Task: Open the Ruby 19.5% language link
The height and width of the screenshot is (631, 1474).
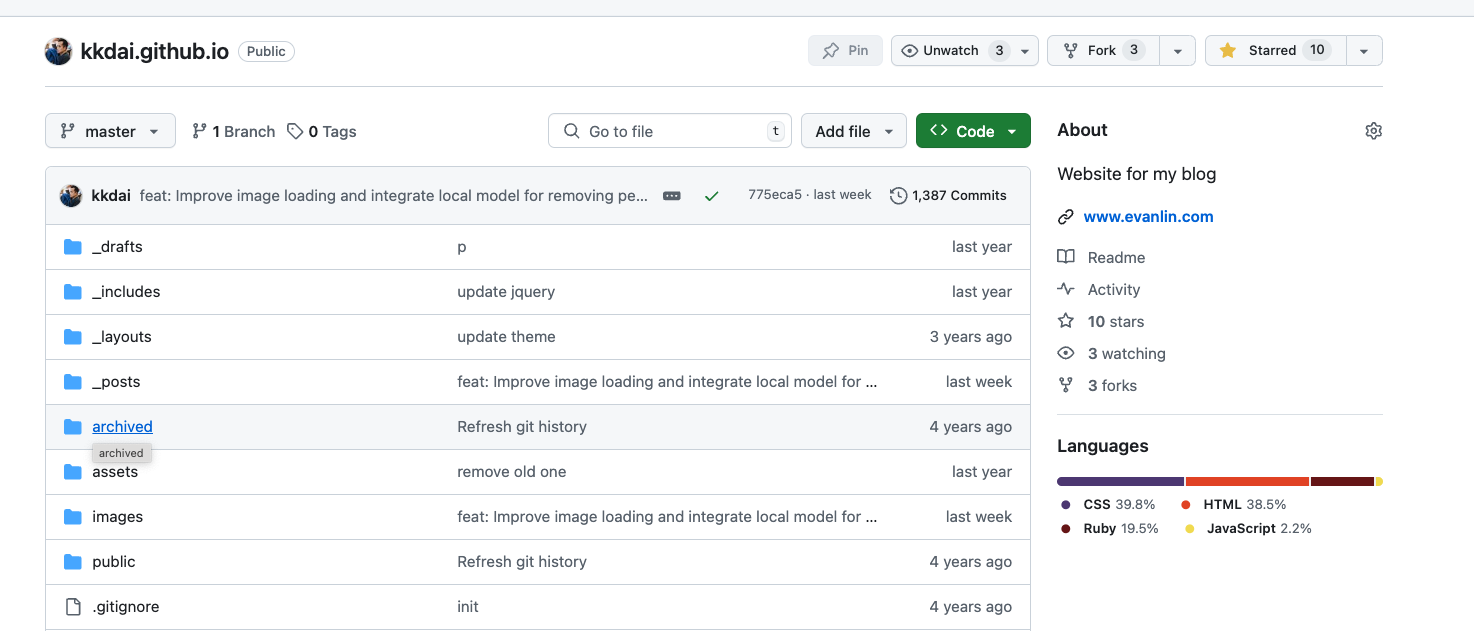Action: click(1110, 528)
